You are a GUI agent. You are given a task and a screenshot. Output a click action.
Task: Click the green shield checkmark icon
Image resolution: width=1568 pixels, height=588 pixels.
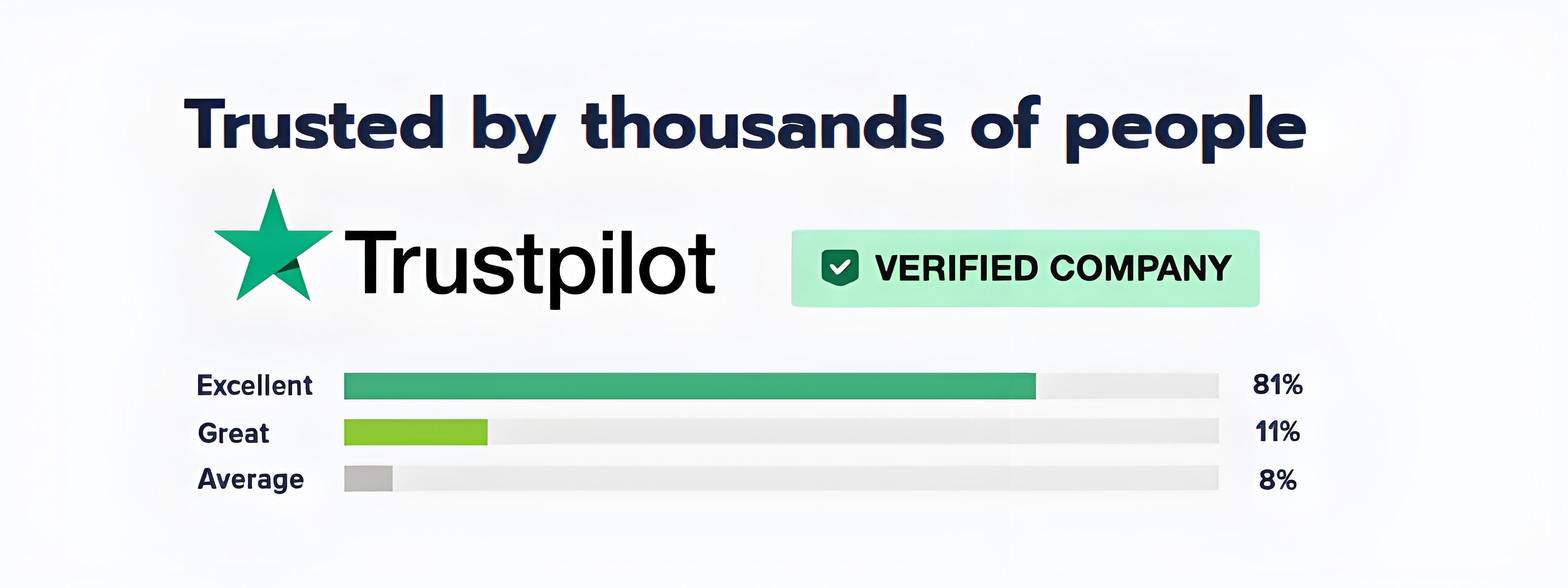pyautogui.click(x=839, y=268)
